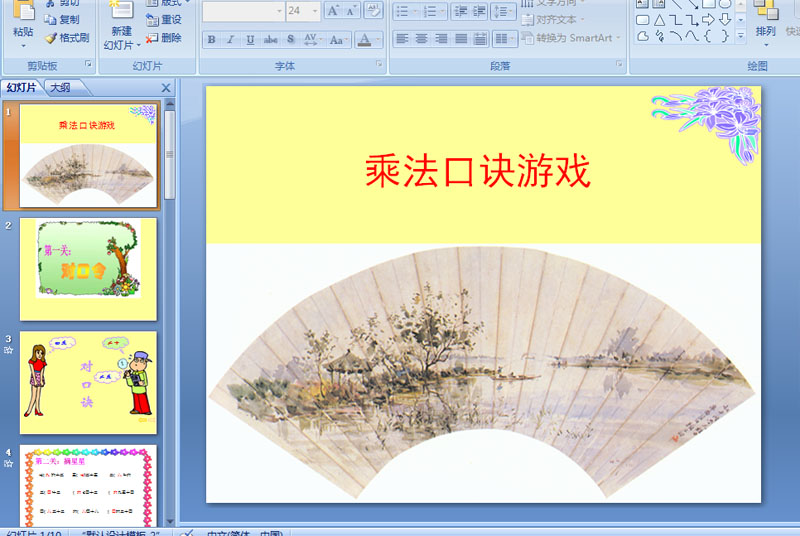Open the Paragraph (段落) dialog launcher
The height and width of the screenshot is (536, 800).
click(619, 64)
